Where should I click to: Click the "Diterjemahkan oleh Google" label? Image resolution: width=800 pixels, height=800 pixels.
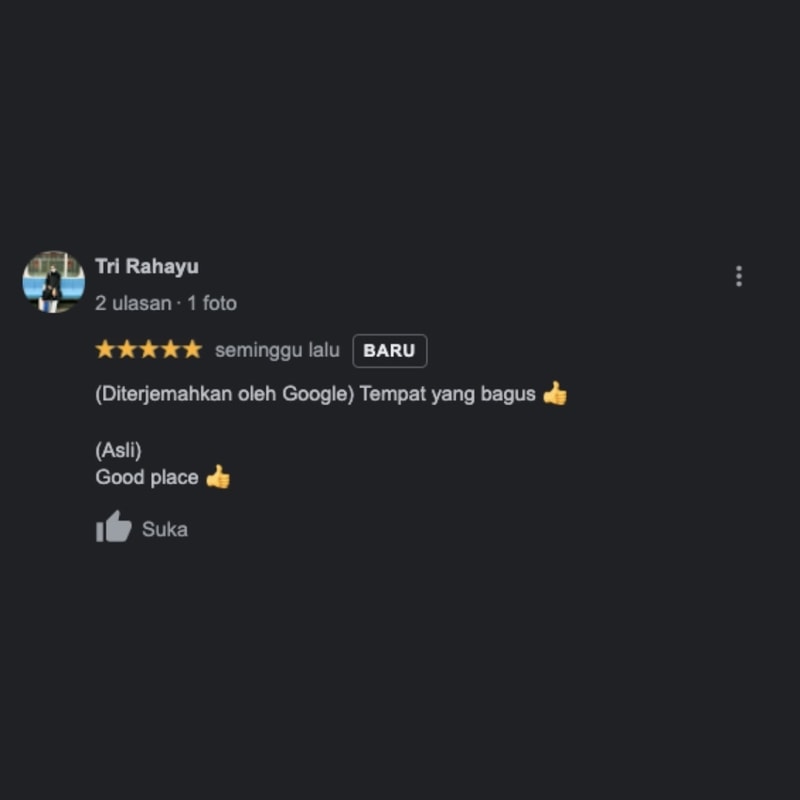[x=224, y=394]
